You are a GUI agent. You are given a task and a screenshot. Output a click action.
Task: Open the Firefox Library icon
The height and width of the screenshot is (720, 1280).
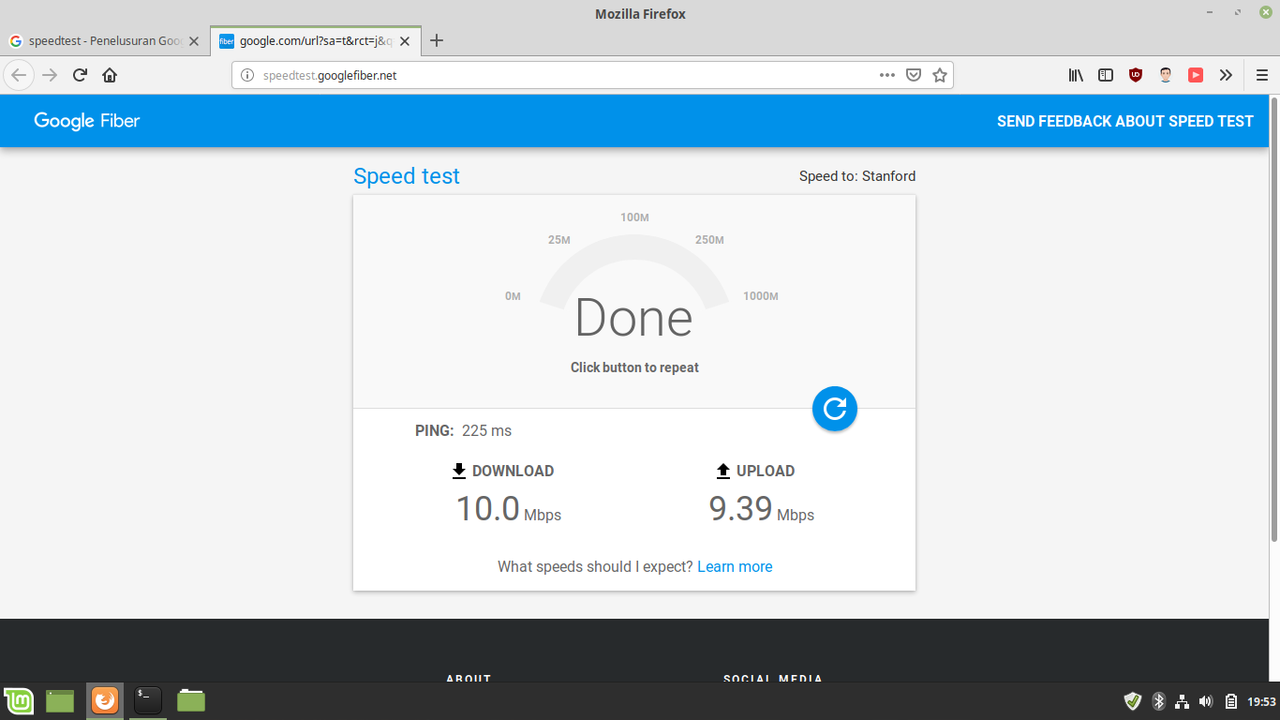[1076, 75]
